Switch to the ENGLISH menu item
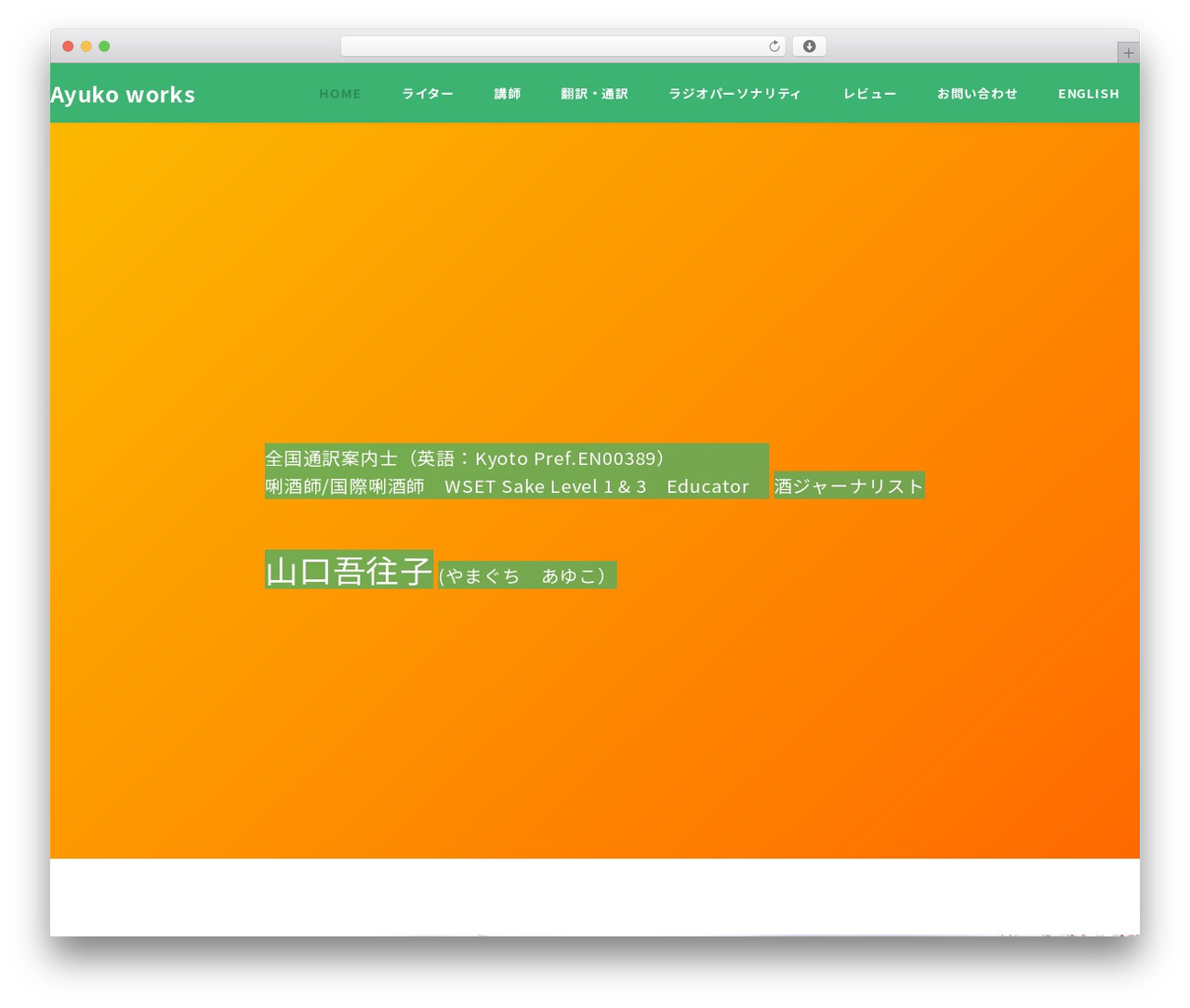The width and height of the screenshot is (1190, 1008). click(x=1089, y=94)
